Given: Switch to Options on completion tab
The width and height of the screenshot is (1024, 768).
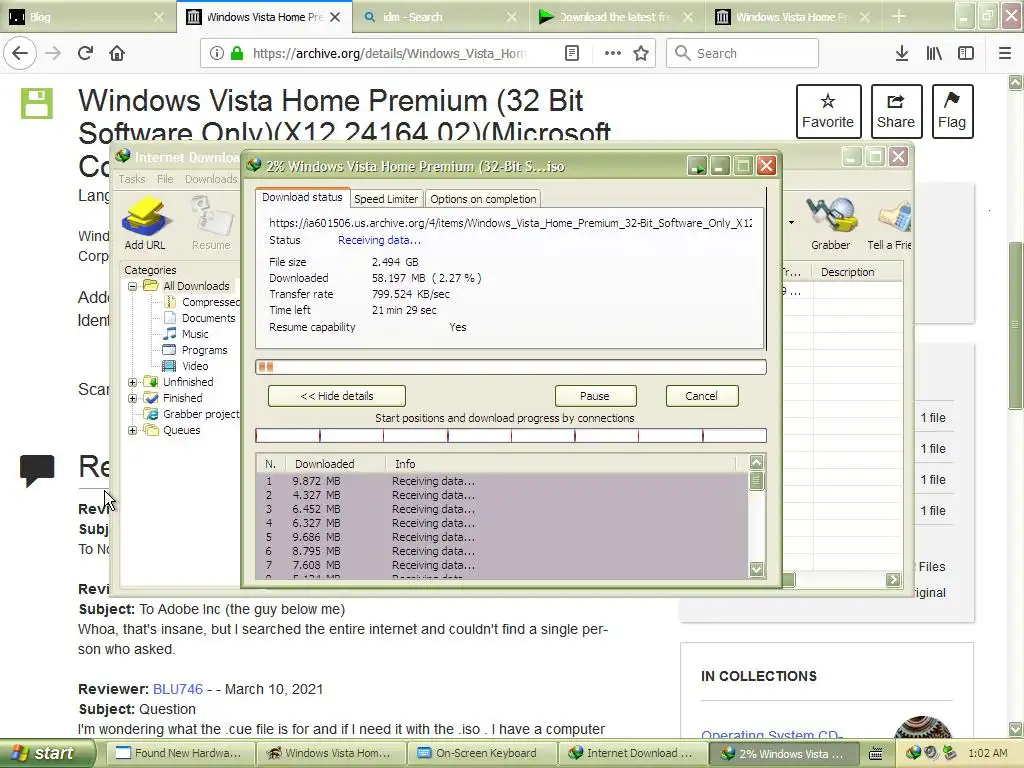Looking at the screenshot, I should 483,199.
